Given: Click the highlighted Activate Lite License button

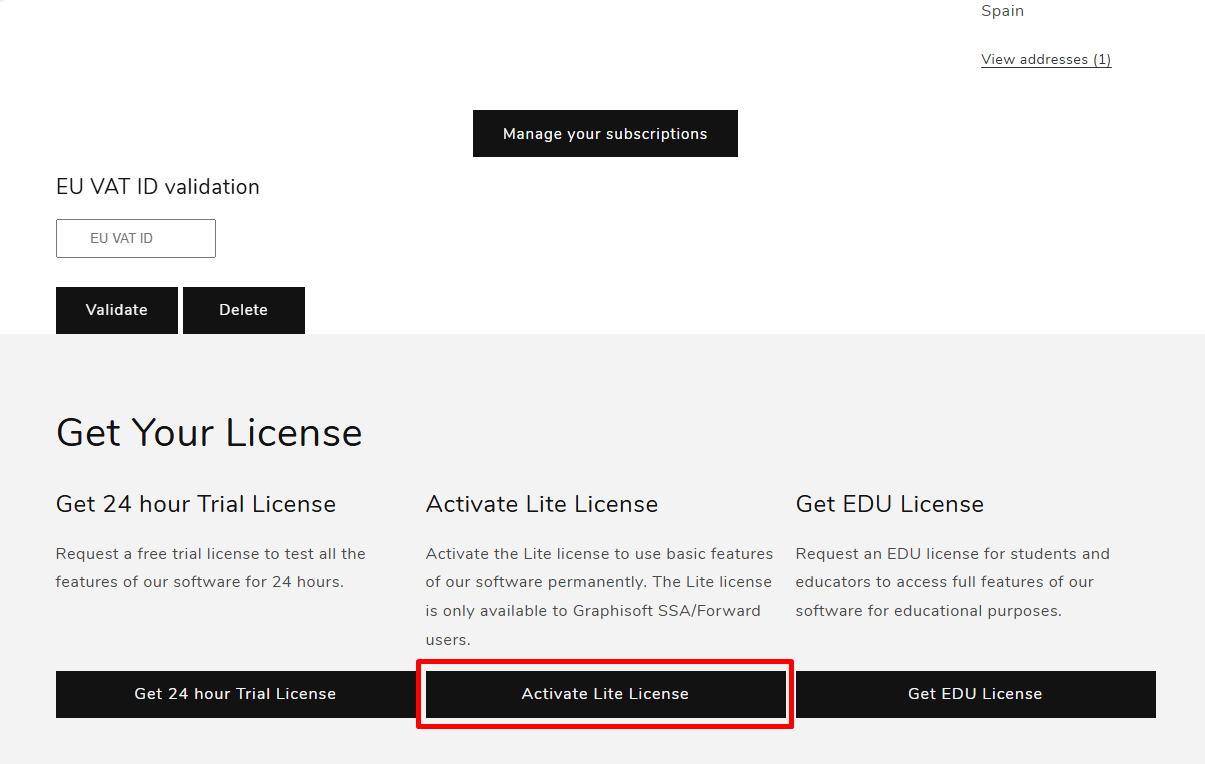Looking at the screenshot, I should pyautogui.click(x=605, y=693).
